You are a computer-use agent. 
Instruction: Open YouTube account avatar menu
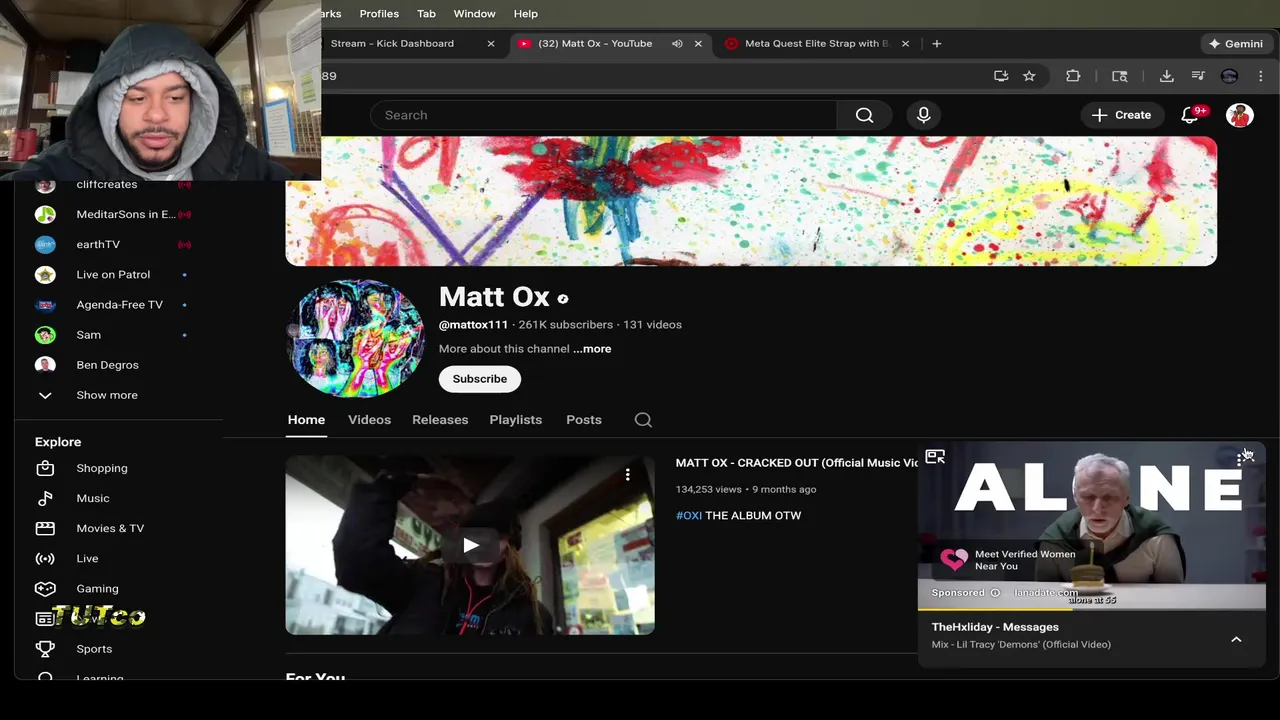1240,115
